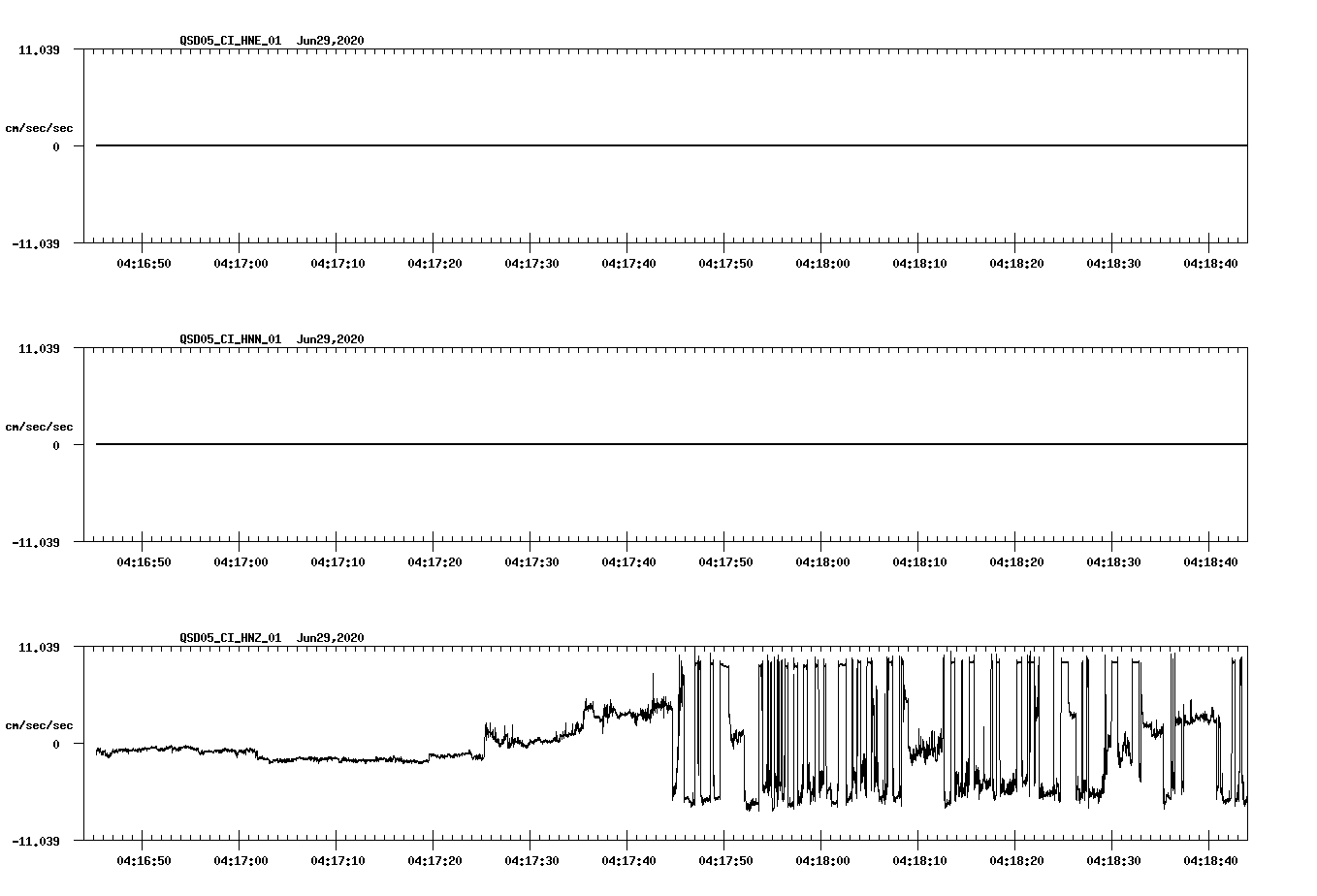Click the QSD05_CI_HNZ_01 channel title

[x=230, y=638]
